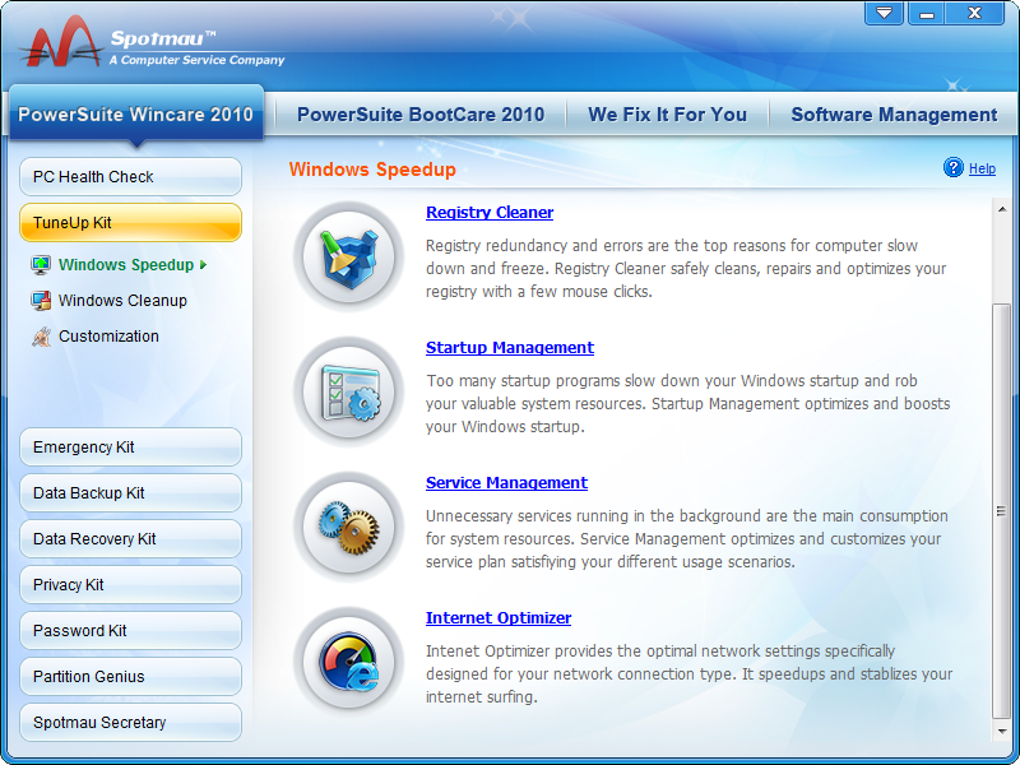Click the Help link

(982, 168)
